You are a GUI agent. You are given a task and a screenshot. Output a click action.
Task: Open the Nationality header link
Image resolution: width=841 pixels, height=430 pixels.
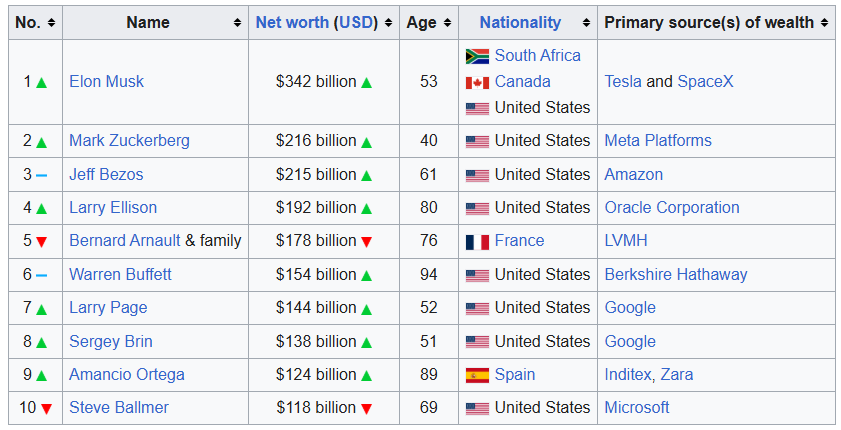pyautogui.click(x=520, y=22)
